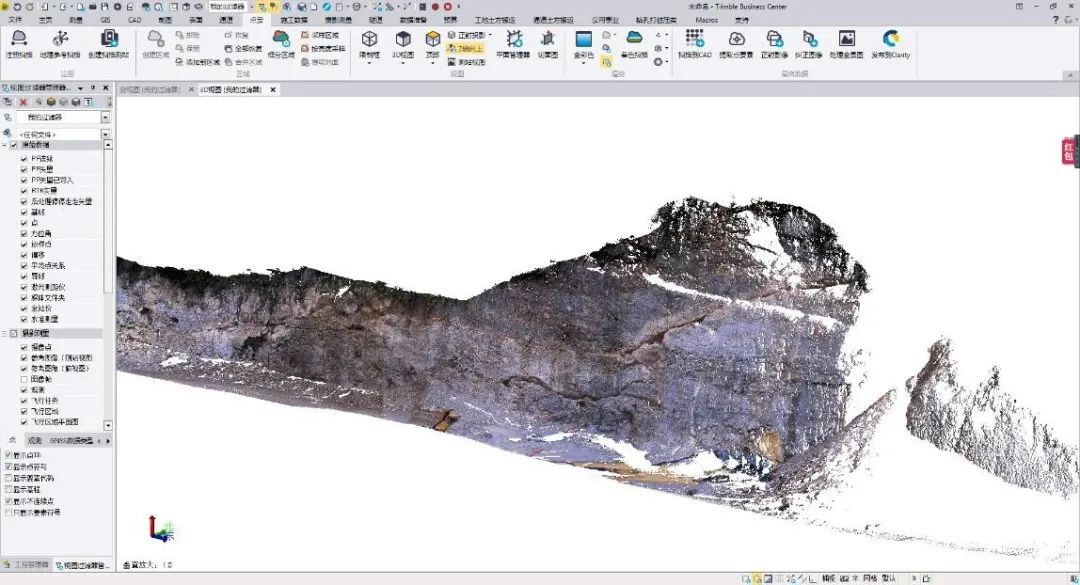Viewport: 1080px width, 585px height.
Task: Select the Limit Box tool icon
Action: tap(370, 39)
